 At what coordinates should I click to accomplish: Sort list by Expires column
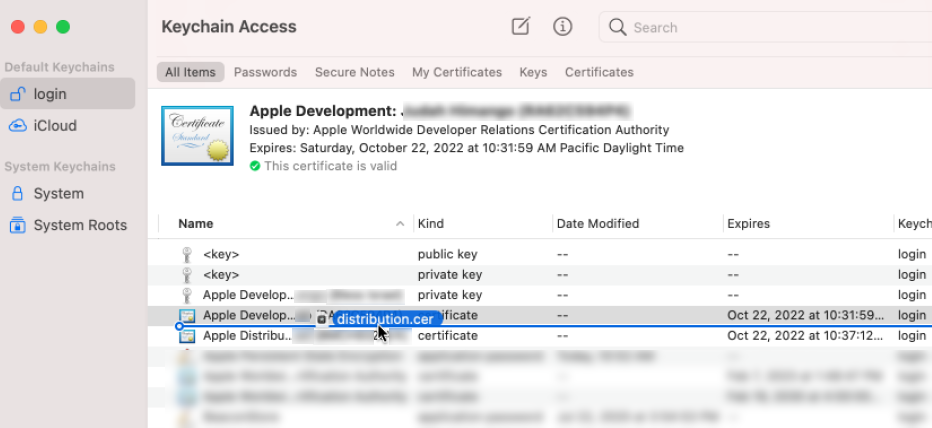[748, 224]
